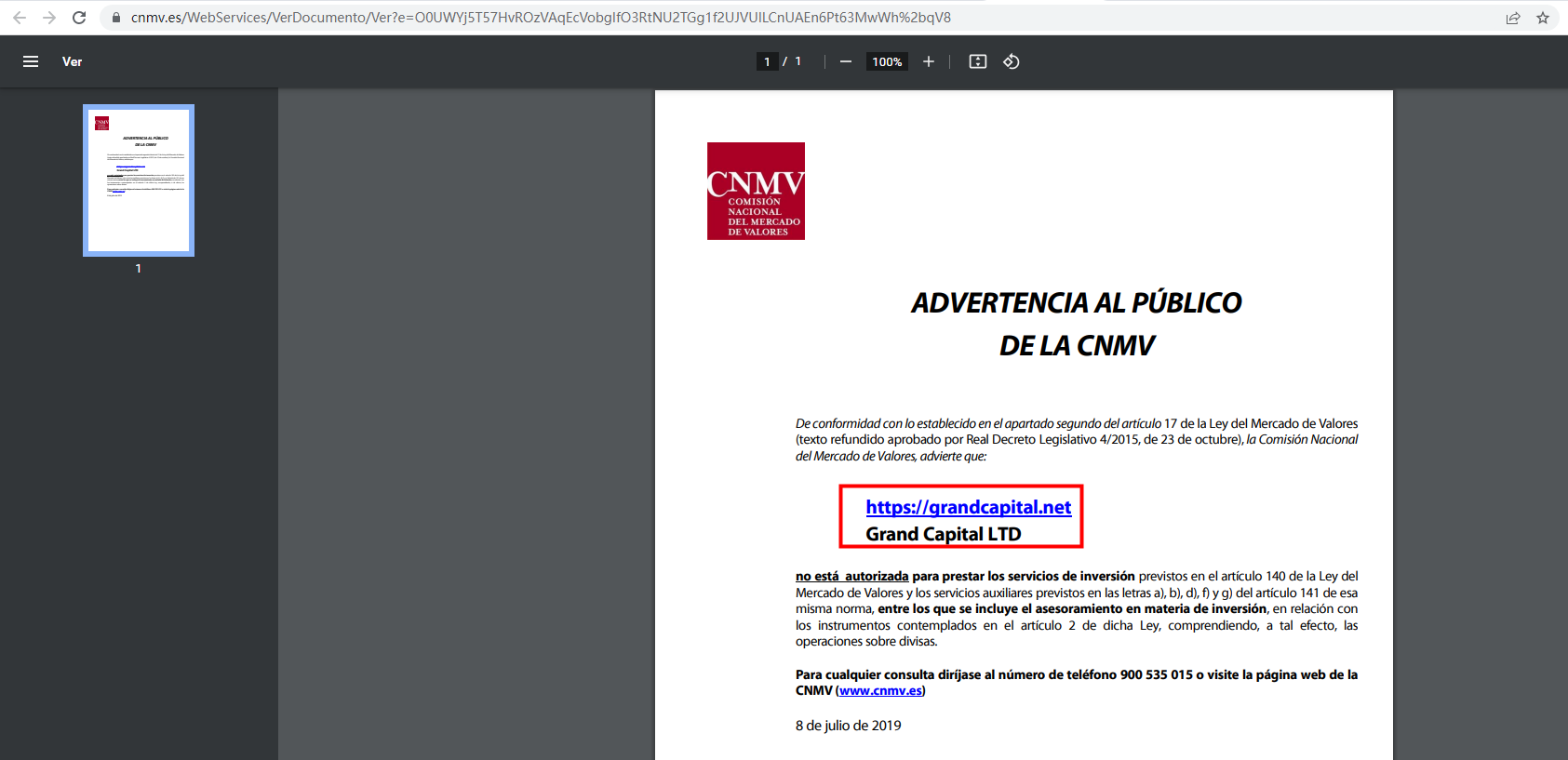Screen dimensions: 1568x760
Task: Toggle the PDF sidebar hamburger menu
Action: pyautogui.click(x=31, y=61)
